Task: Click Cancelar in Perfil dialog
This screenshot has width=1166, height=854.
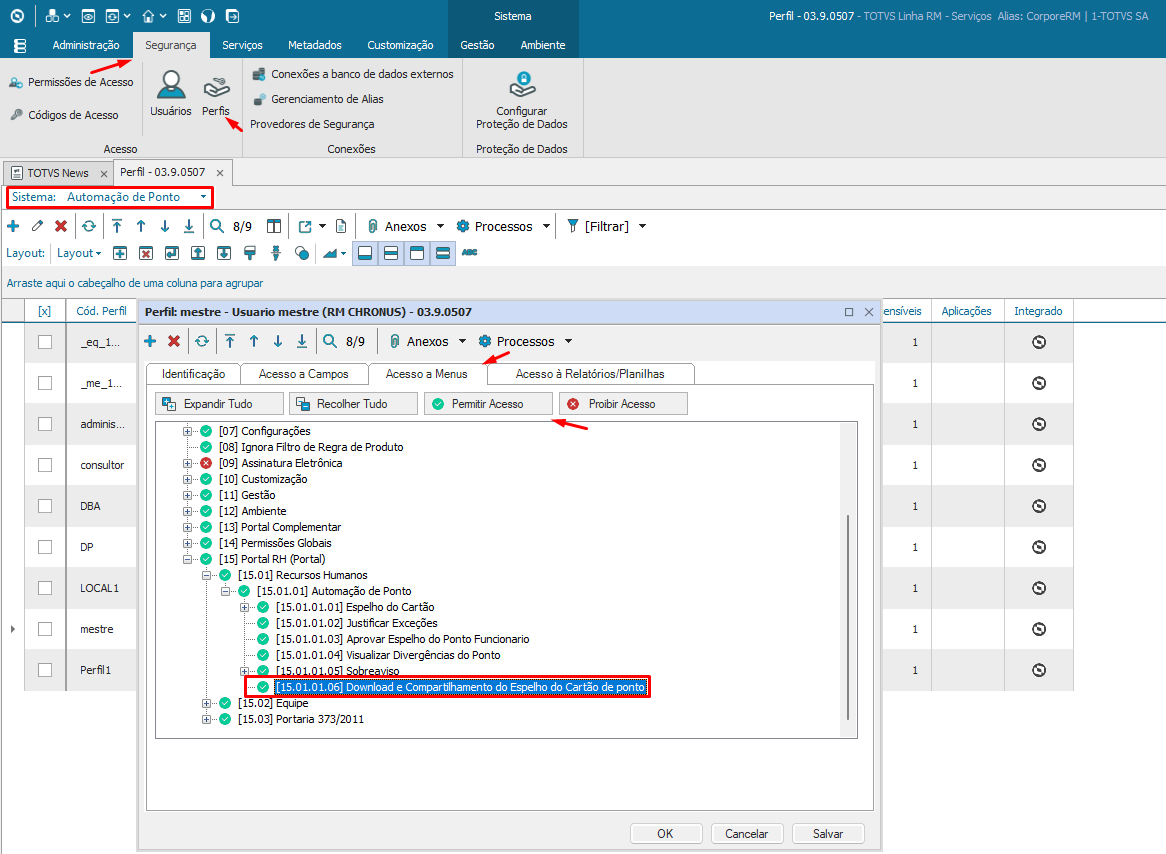Action: pos(747,834)
